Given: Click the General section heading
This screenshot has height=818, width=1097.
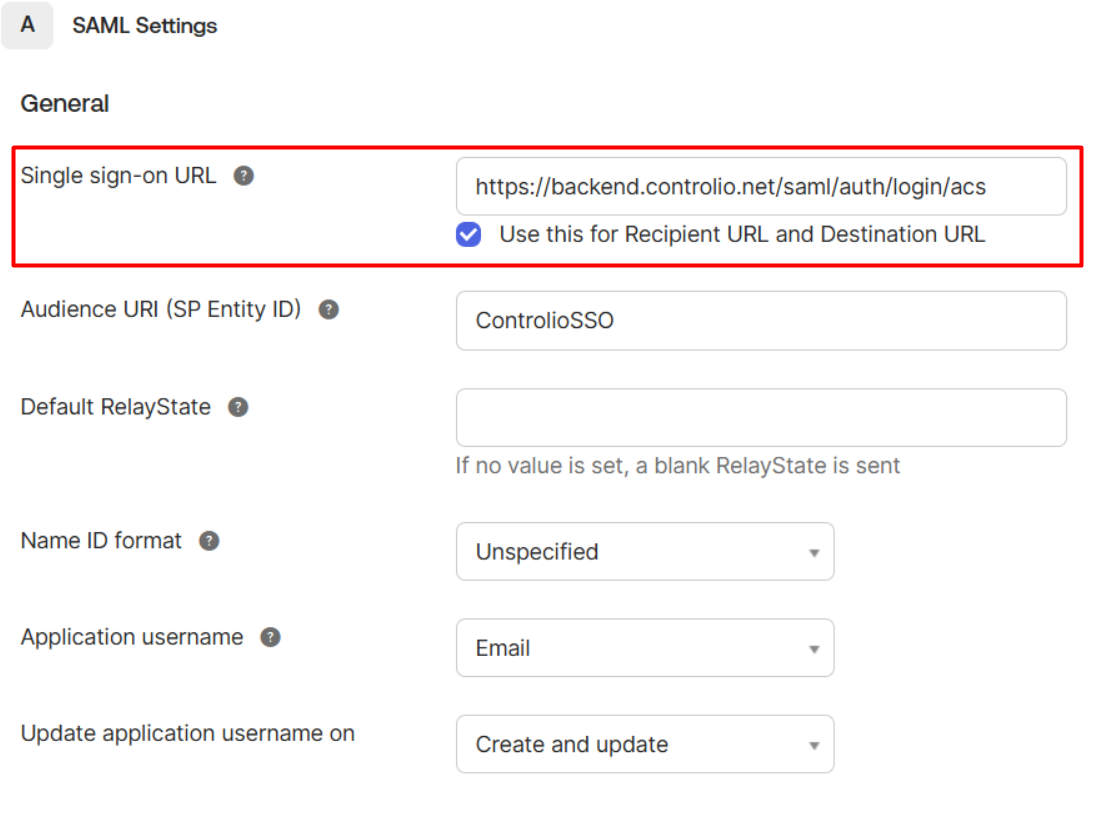Looking at the screenshot, I should coord(65,104).
